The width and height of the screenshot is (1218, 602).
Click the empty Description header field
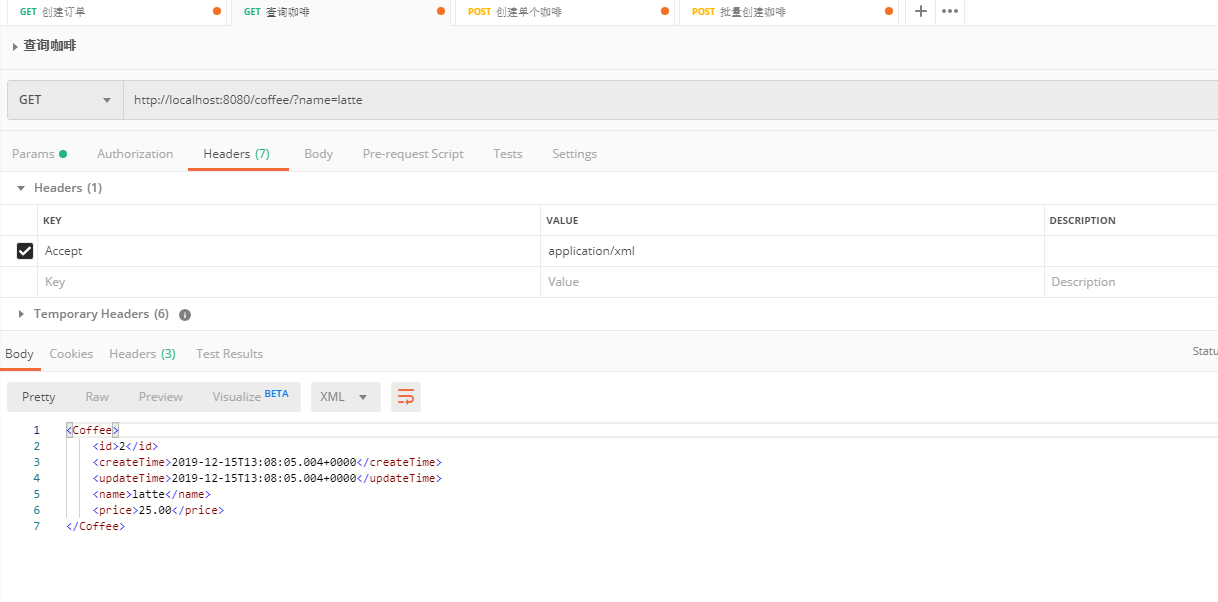point(1131,282)
